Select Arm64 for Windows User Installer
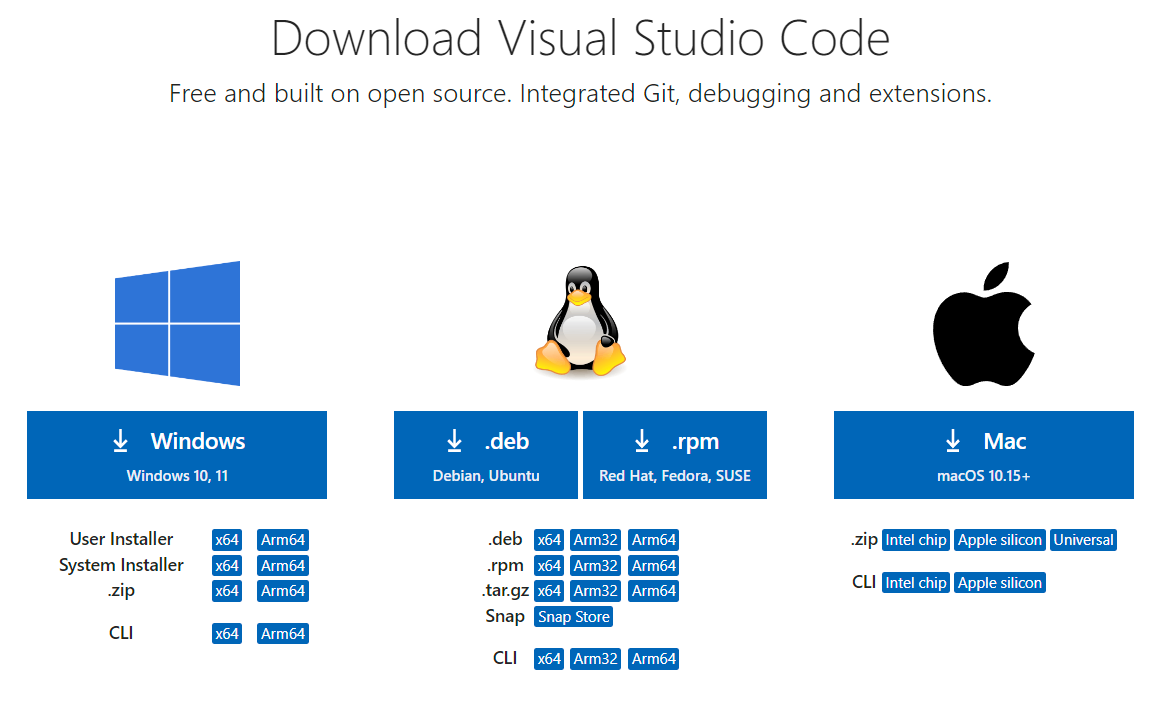This screenshot has width=1173, height=718. [283, 540]
